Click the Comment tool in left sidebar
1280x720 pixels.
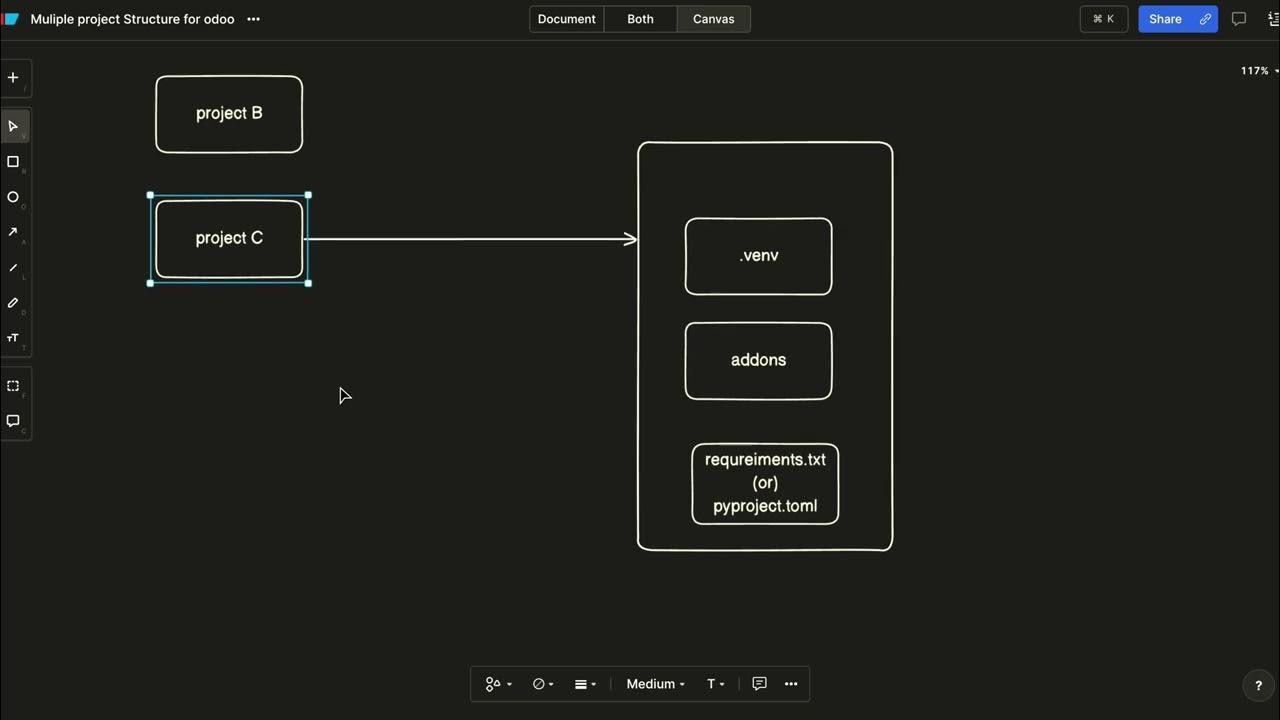click(13, 421)
